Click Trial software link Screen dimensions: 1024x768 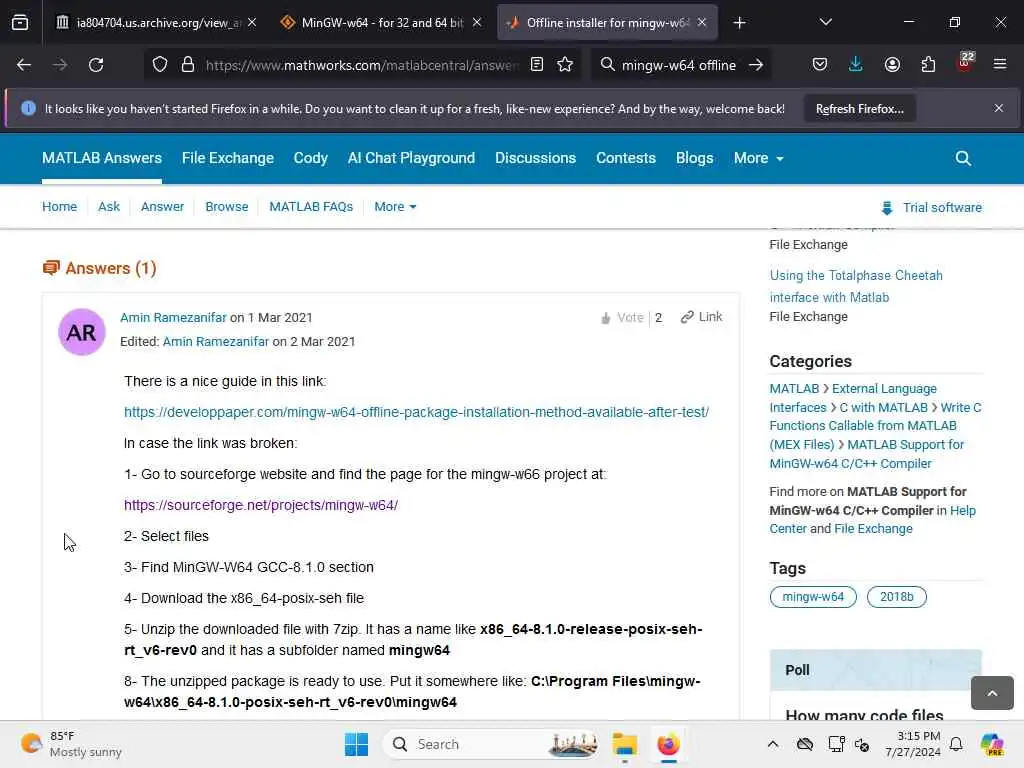[931, 208]
